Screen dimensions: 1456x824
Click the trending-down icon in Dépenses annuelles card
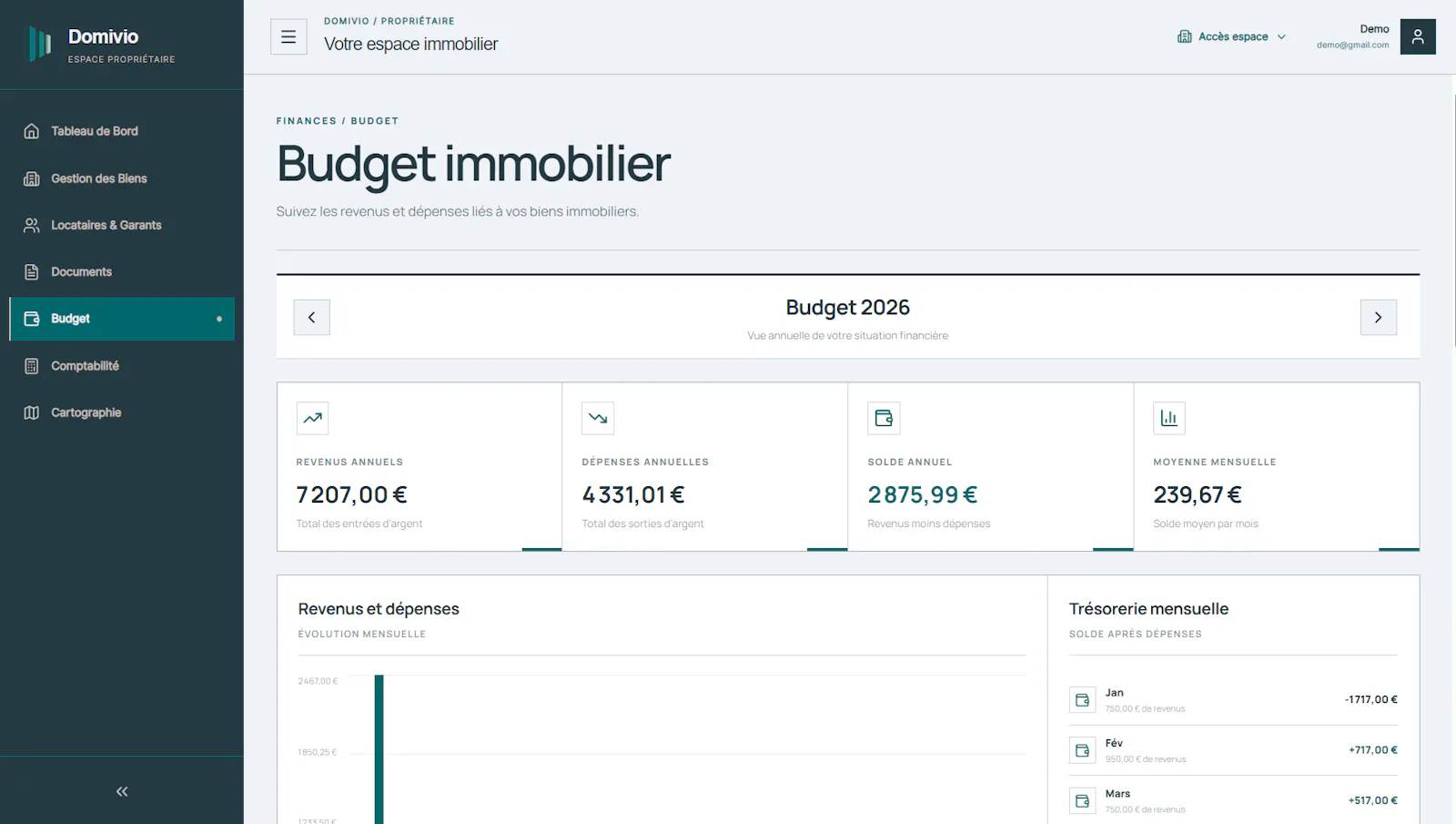click(598, 418)
